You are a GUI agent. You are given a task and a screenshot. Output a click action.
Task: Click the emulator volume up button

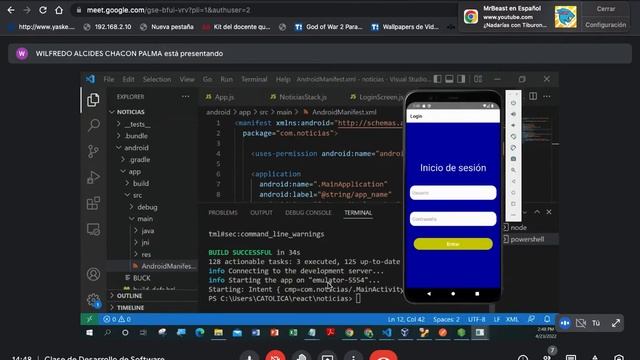[513, 114]
